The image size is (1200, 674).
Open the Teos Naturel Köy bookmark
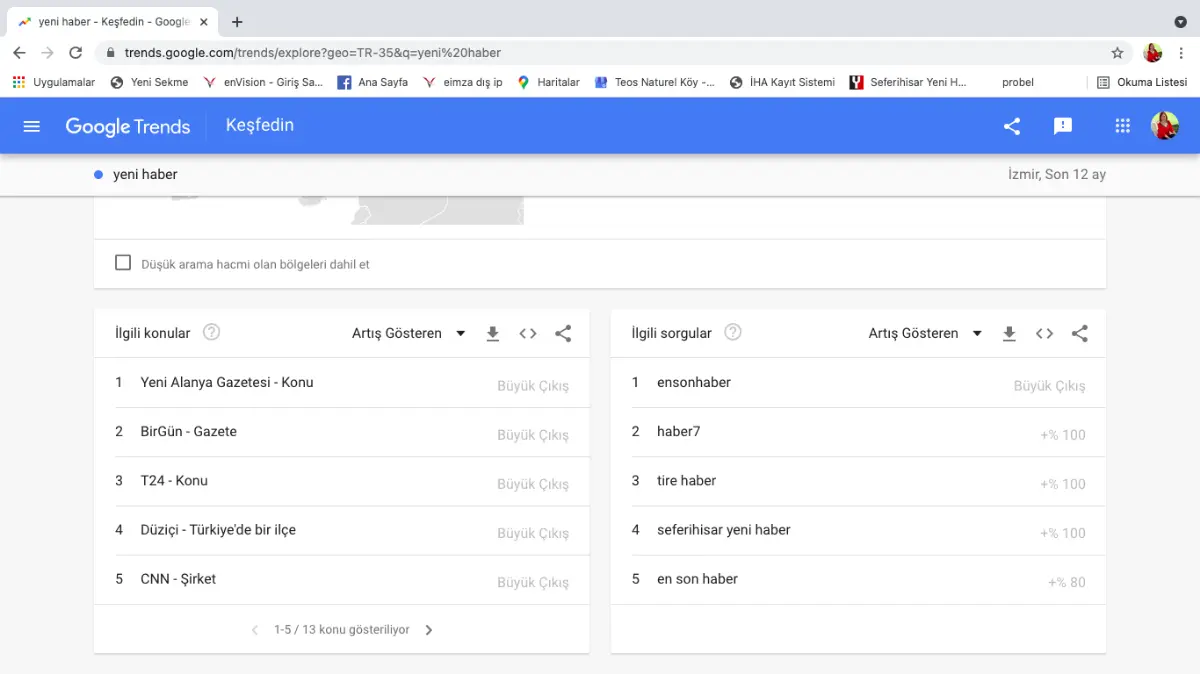(x=654, y=82)
